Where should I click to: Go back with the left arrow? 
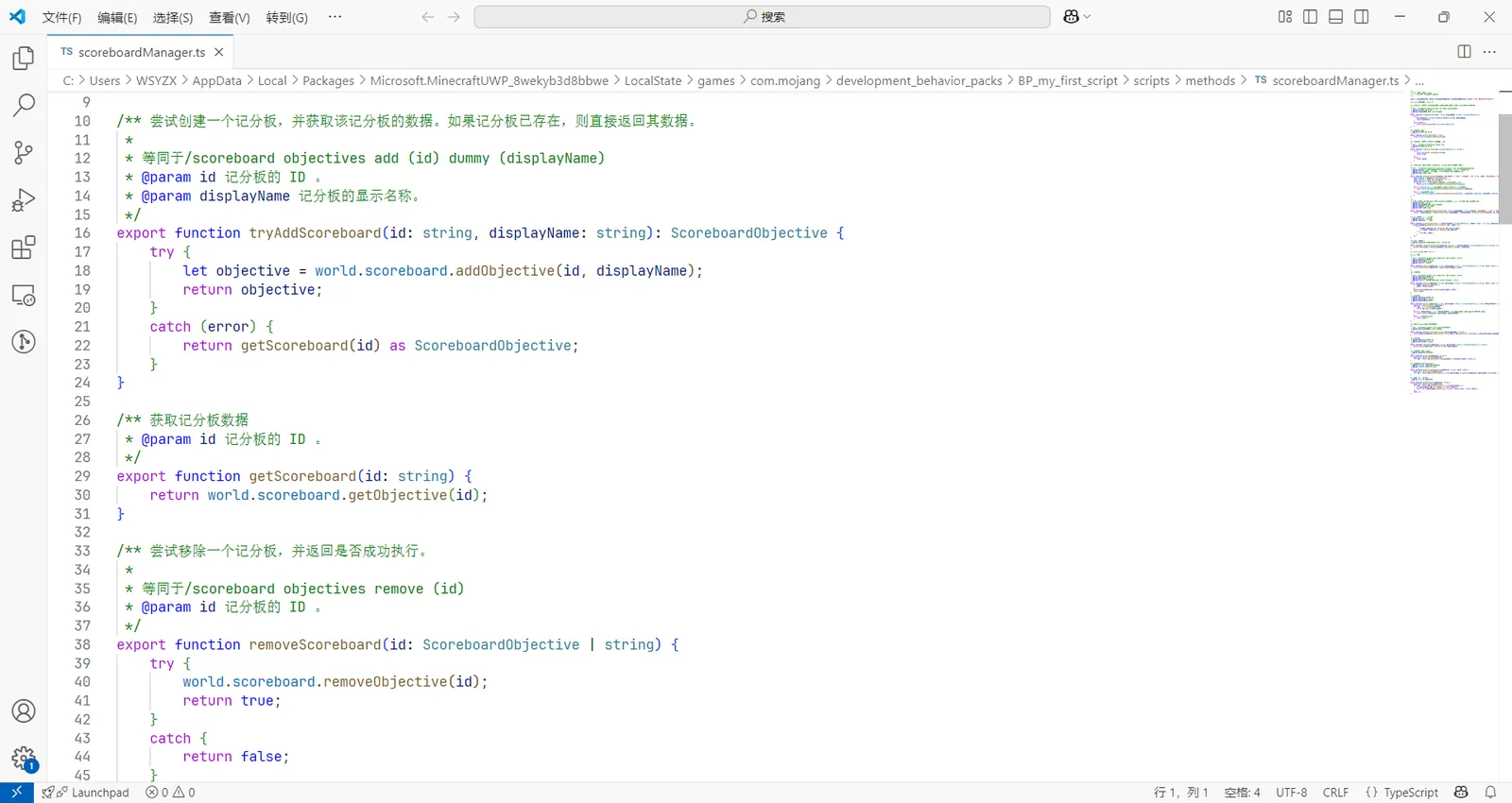click(x=428, y=17)
